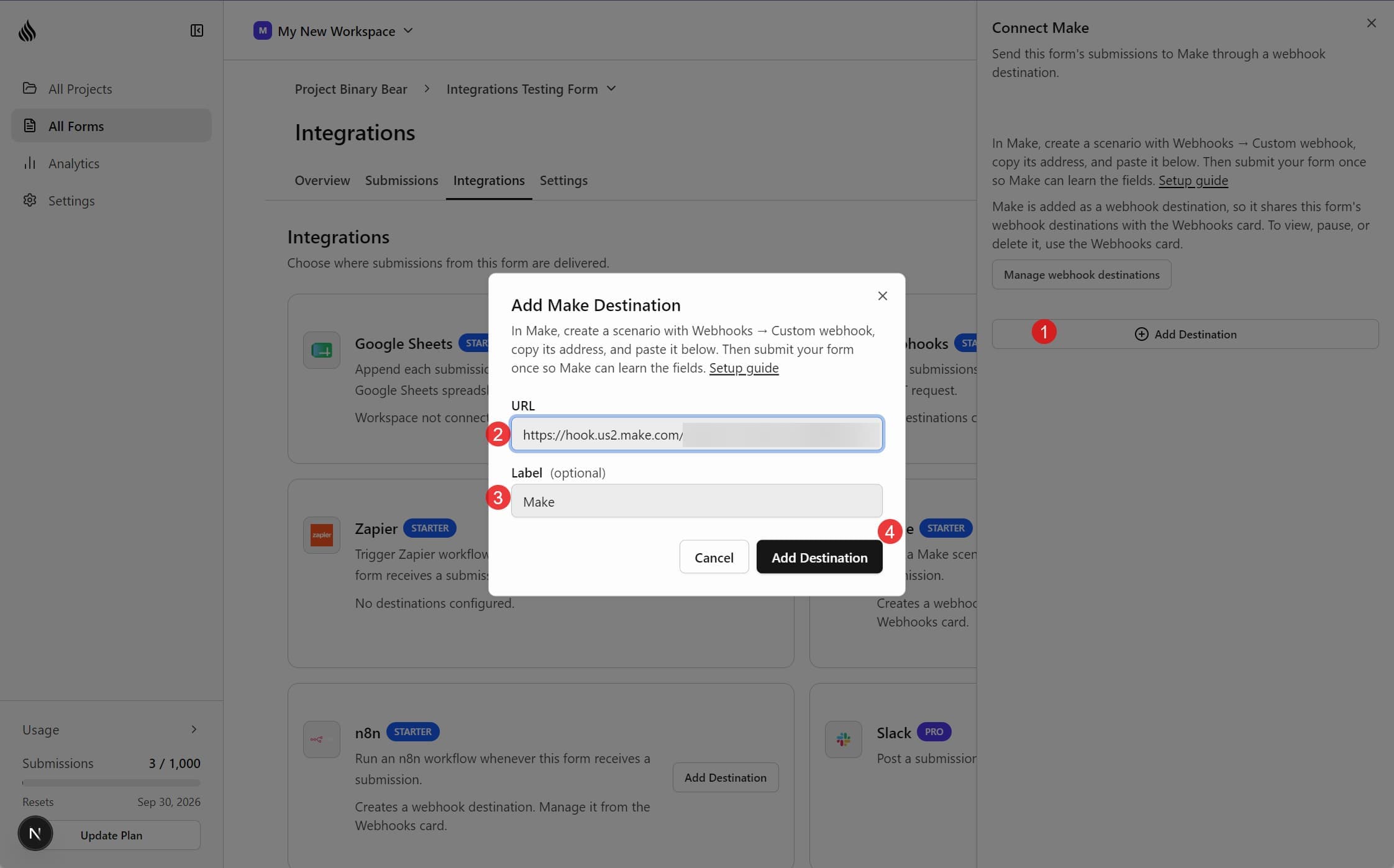Viewport: 1394px width, 868px height.
Task: Click the Zapier STARTER badge
Action: (430, 528)
